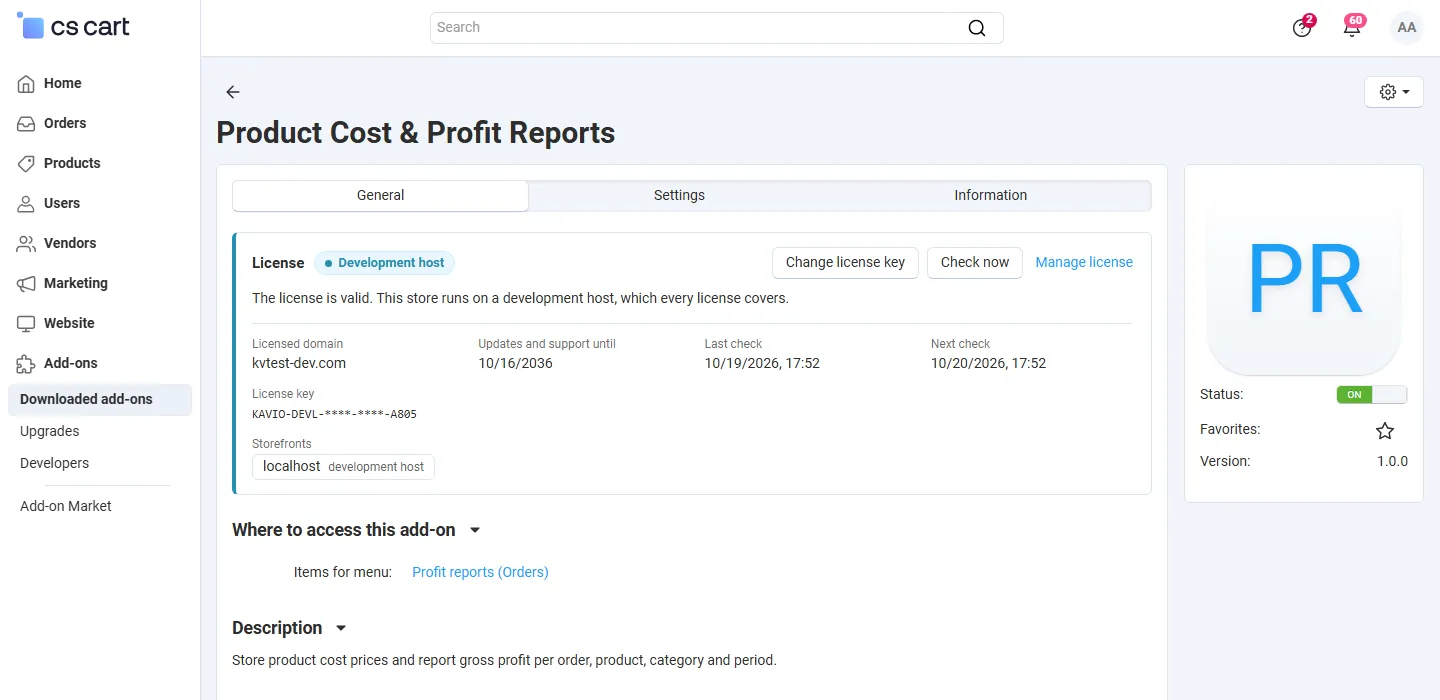Click the search magnifier icon
This screenshot has height=700, width=1440.
(x=977, y=28)
